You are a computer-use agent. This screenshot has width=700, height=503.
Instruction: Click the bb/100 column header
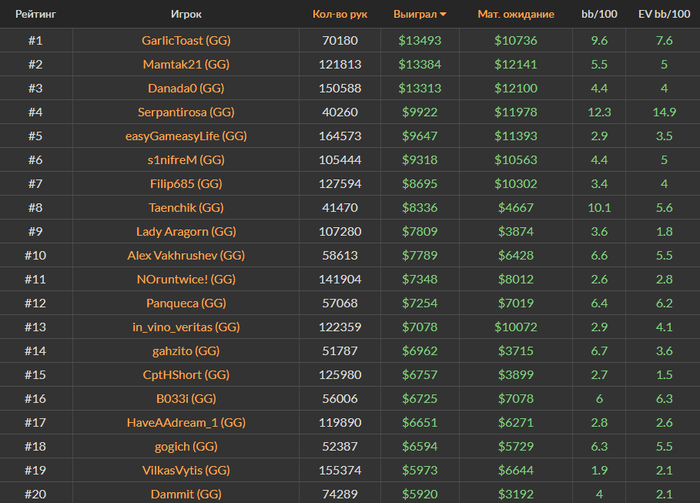pos(599,14)
